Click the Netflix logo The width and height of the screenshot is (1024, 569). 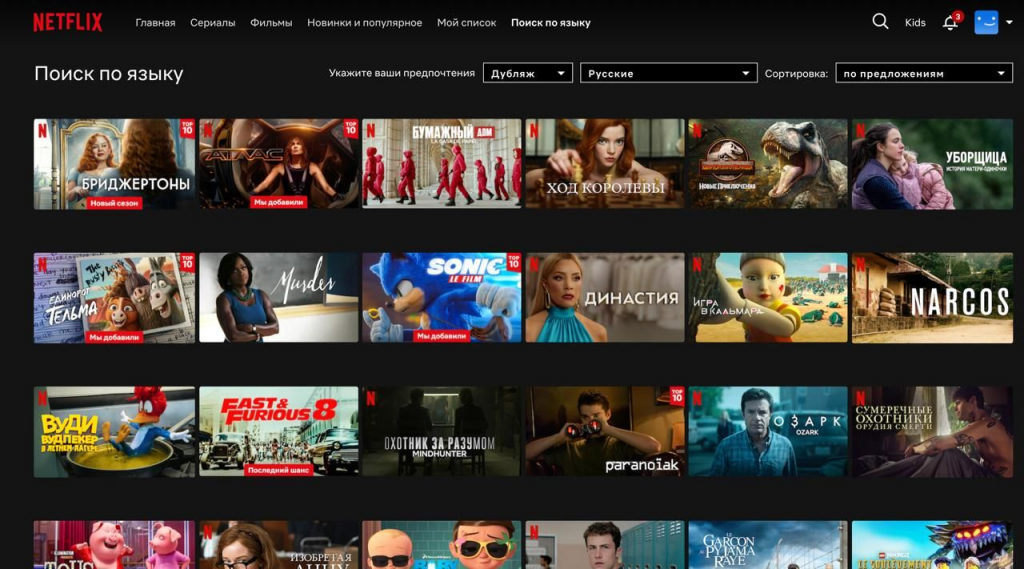click(x=68, y=22)
